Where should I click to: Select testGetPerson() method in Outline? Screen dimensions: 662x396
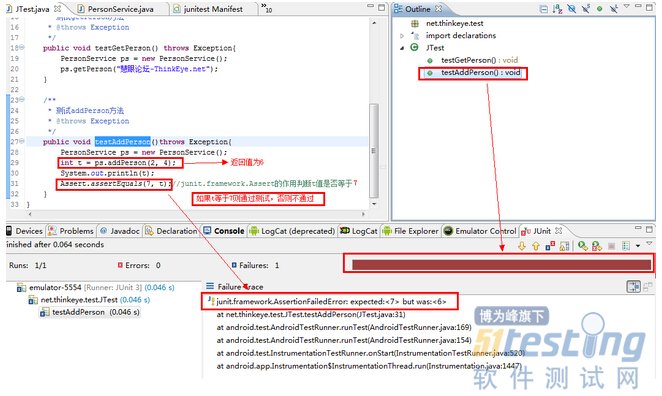coord(472,60)
